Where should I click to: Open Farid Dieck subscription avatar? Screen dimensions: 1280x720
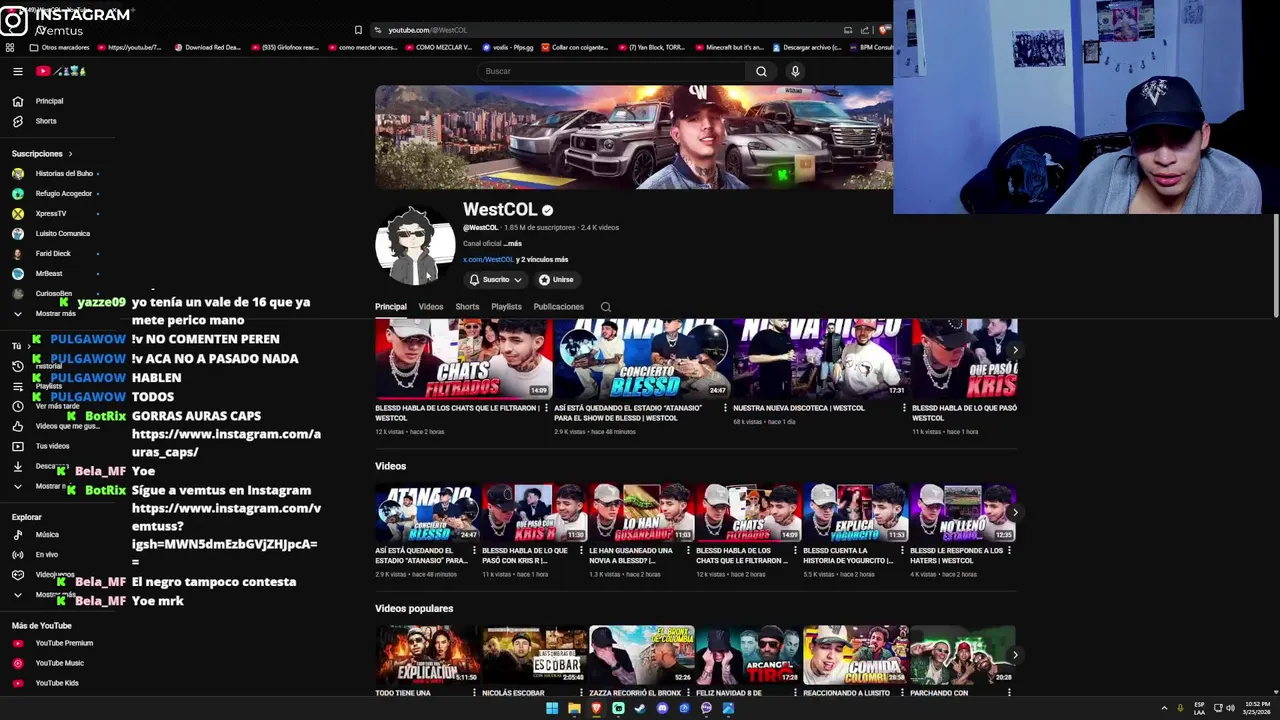tap(18, 253)
